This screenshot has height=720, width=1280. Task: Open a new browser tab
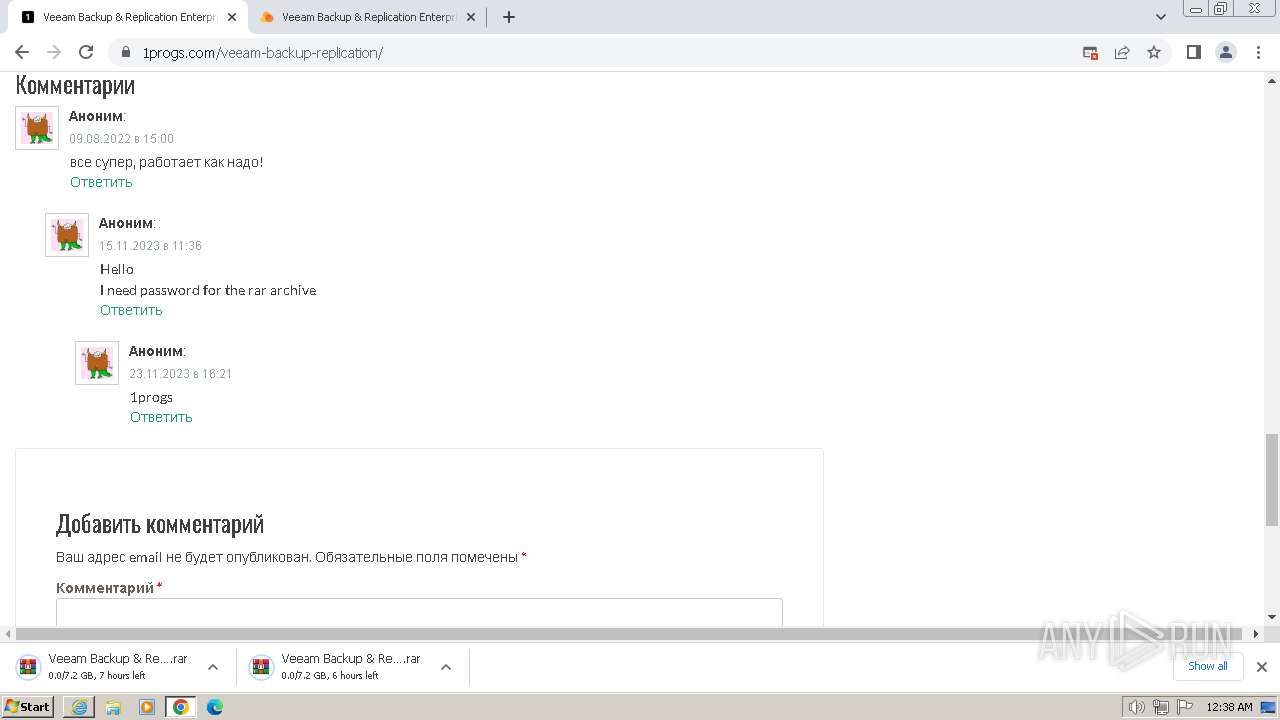tap(508, 17)
